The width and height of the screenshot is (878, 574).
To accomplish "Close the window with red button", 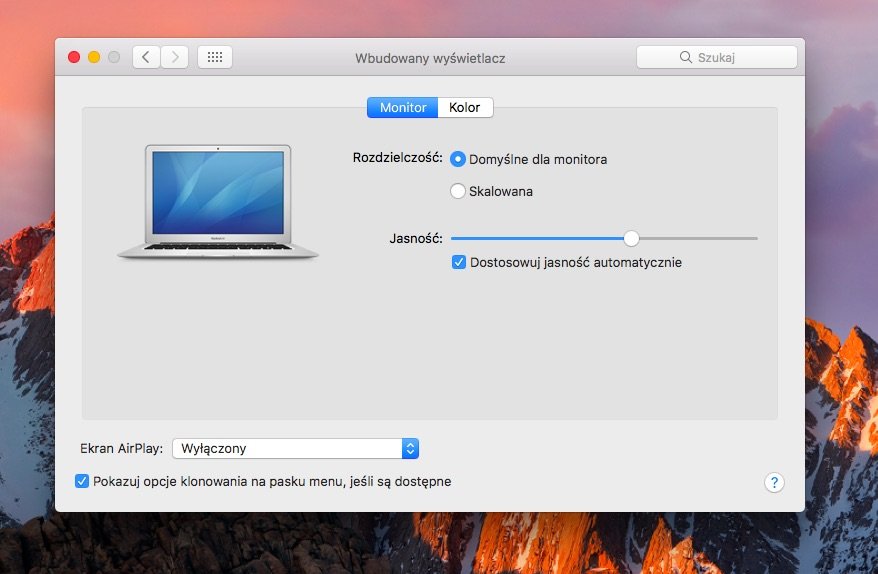I will click(x=74, y=57).
